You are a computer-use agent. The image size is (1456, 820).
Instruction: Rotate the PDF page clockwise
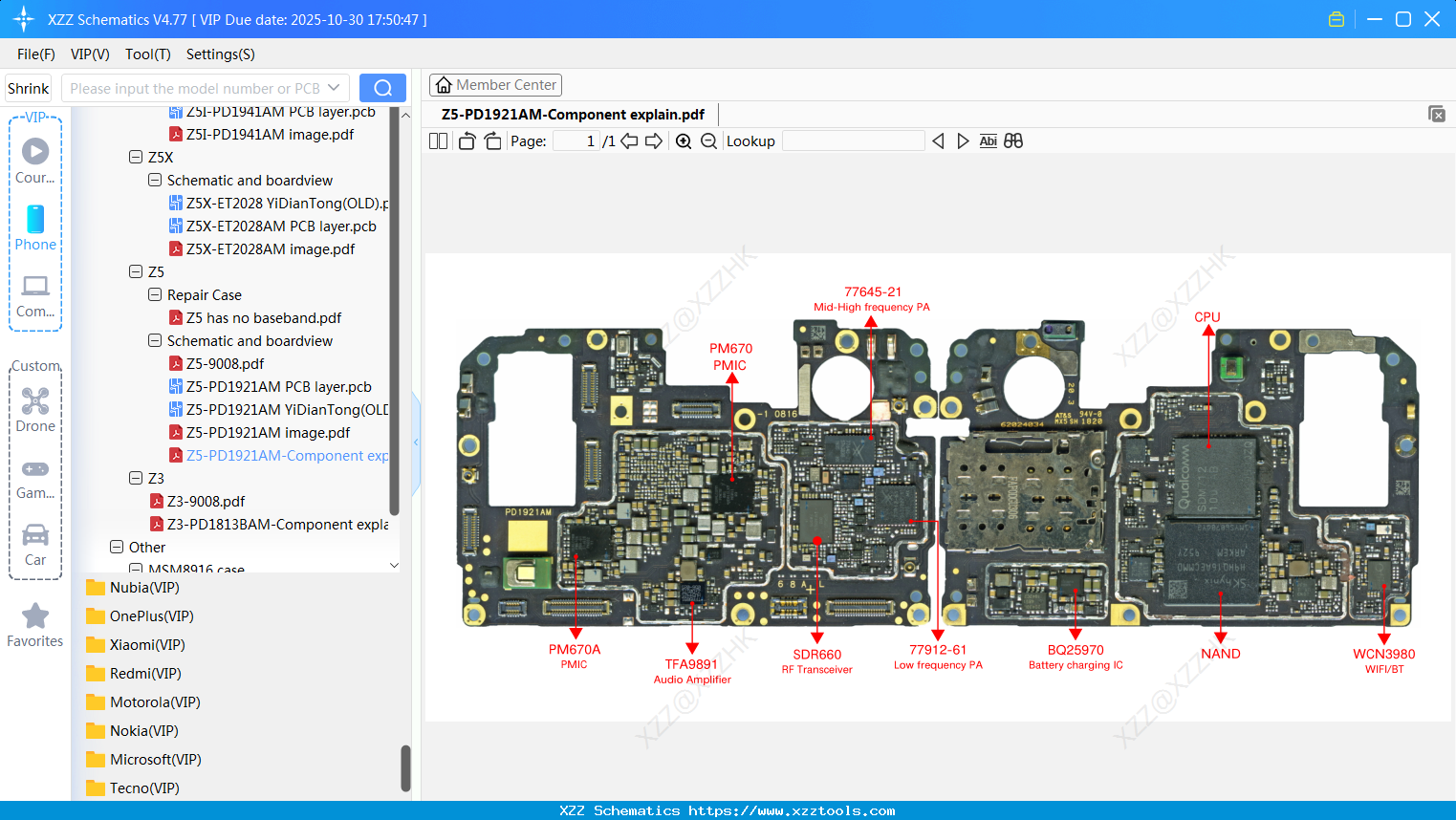point(492,140)
